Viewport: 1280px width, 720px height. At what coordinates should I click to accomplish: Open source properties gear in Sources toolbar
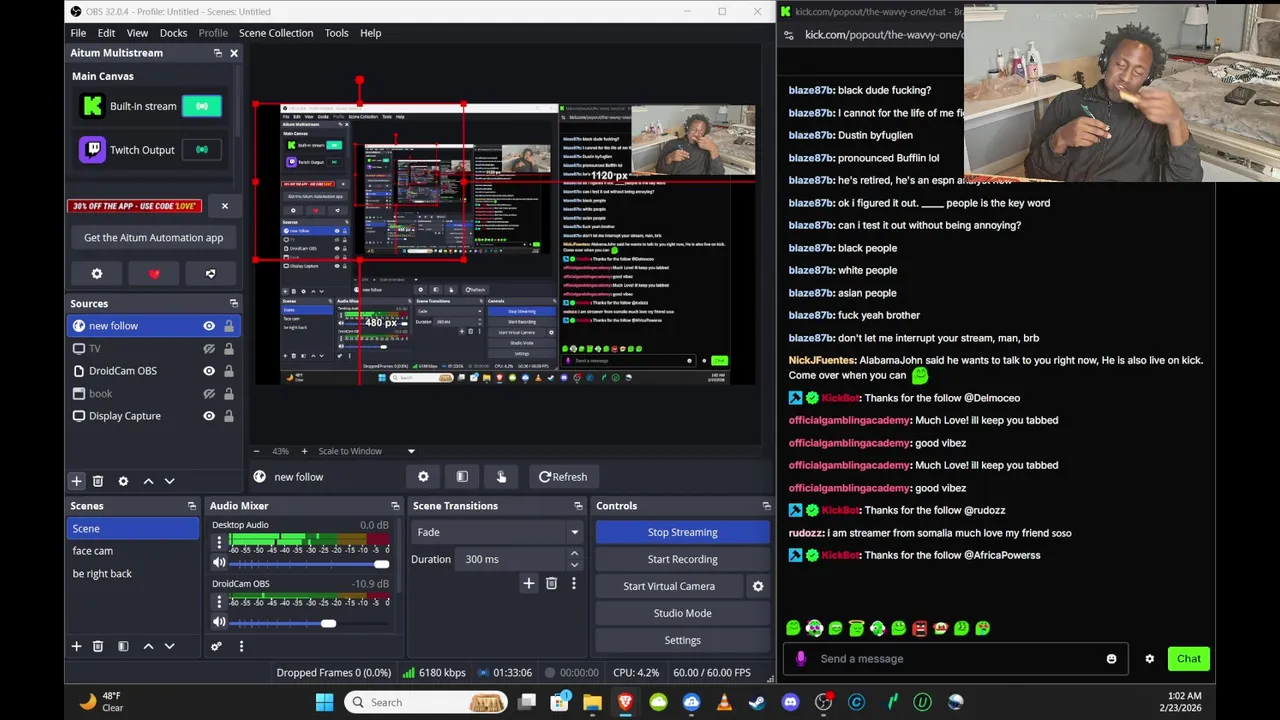(123, 481)
